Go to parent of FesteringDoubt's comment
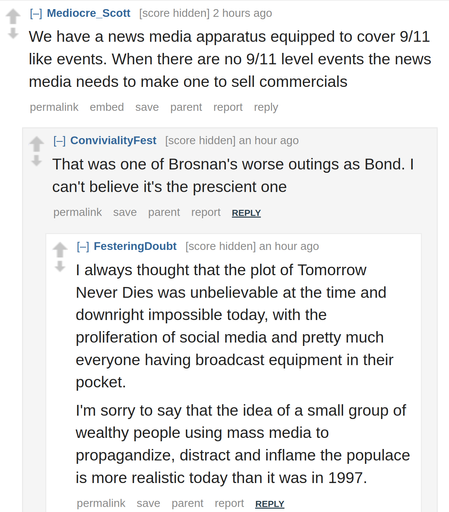 [187, 503]
